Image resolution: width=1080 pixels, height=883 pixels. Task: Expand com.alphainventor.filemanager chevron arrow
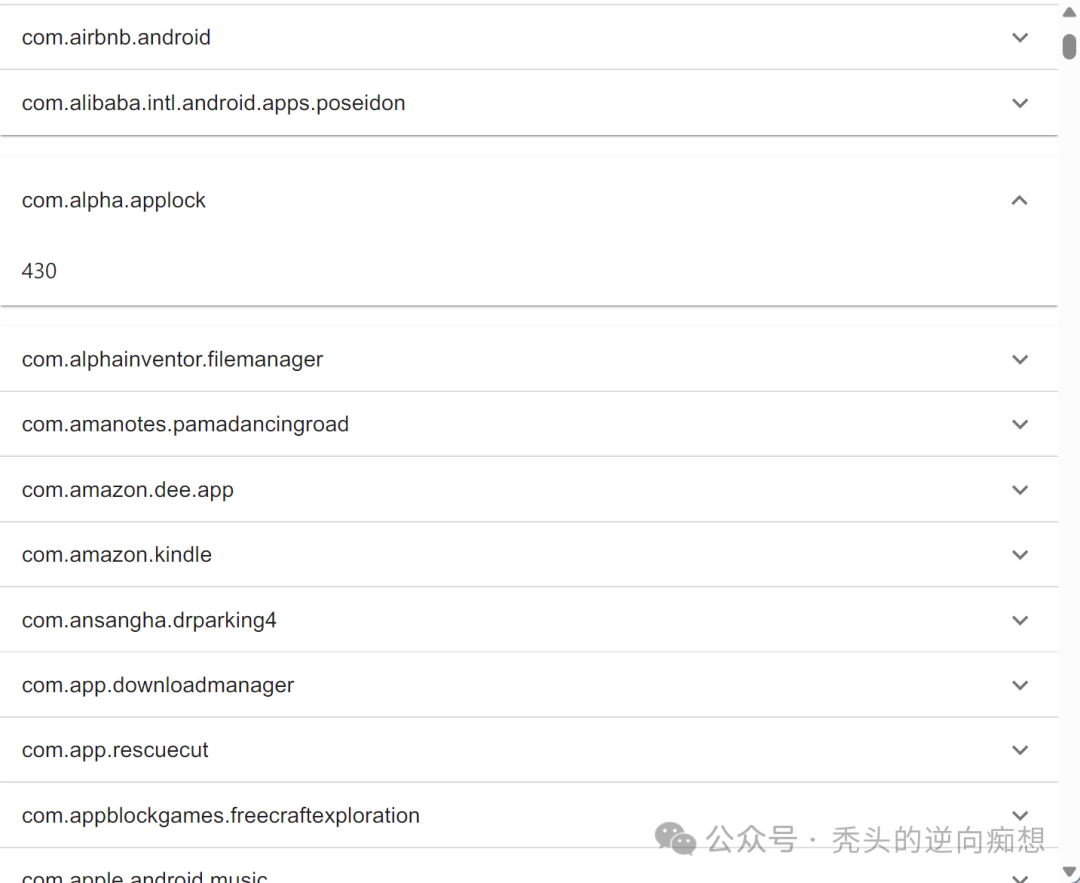(1020, 359)
